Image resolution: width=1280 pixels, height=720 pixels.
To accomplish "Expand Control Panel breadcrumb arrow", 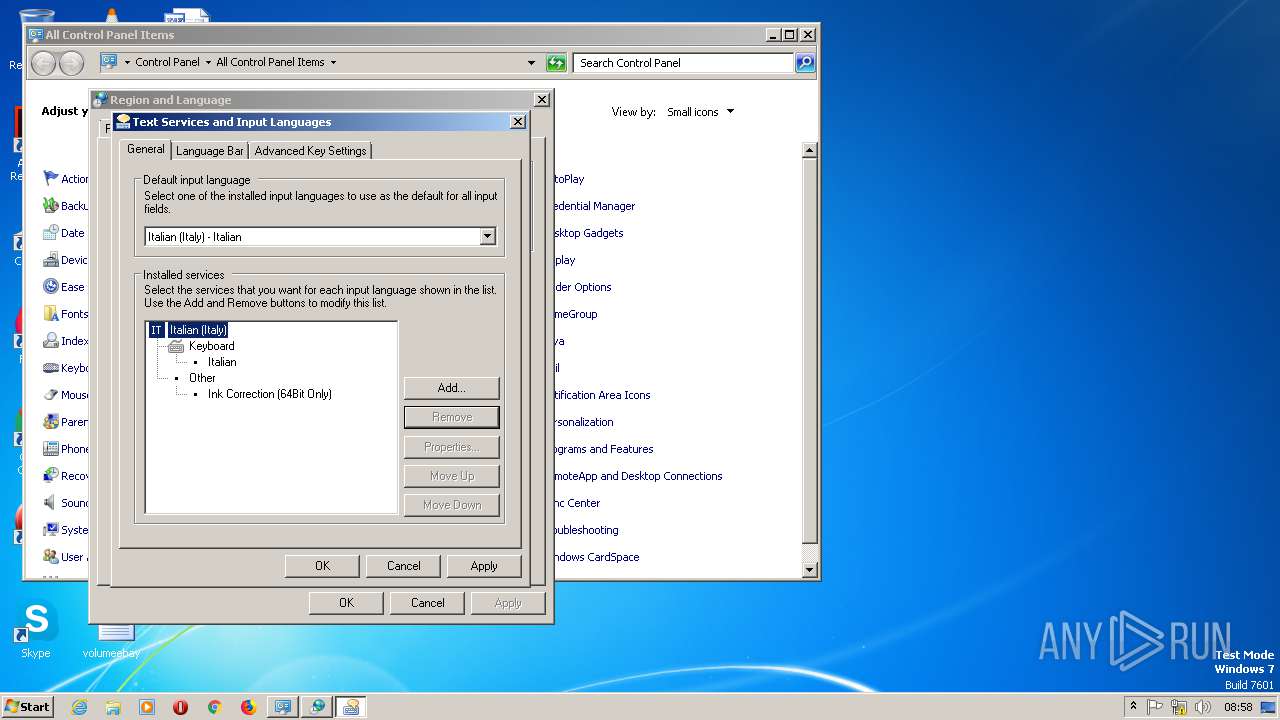I will pyautogui.click(x=208, y=62).
